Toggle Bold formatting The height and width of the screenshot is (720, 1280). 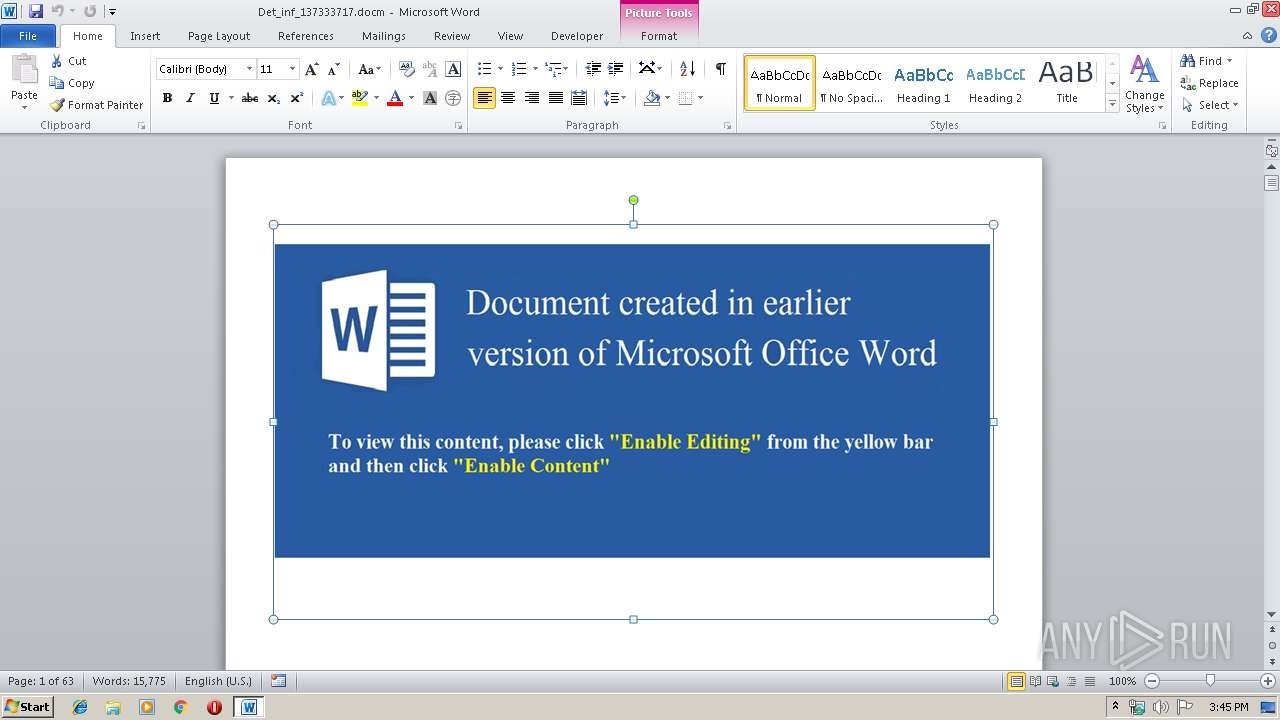tap(167, 98)
